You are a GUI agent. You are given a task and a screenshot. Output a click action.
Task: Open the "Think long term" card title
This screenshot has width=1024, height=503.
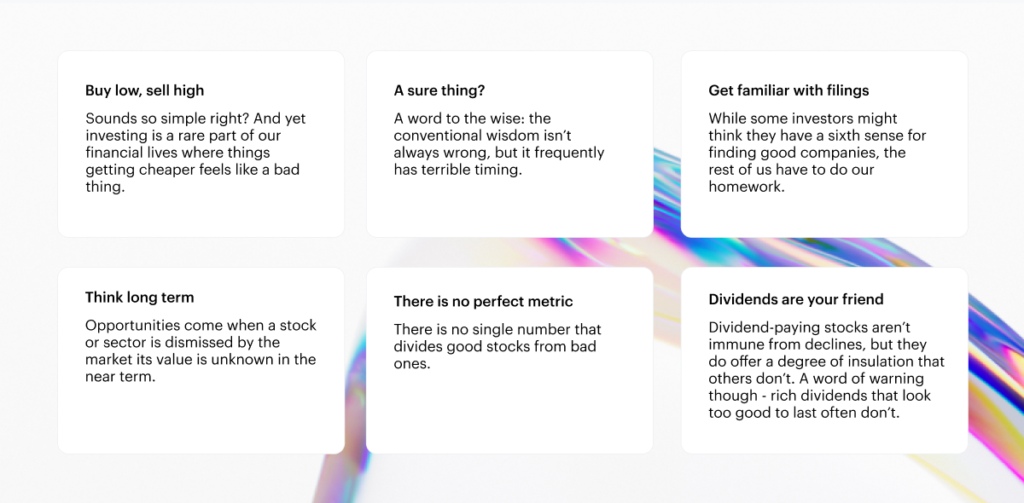pos(139,297)
